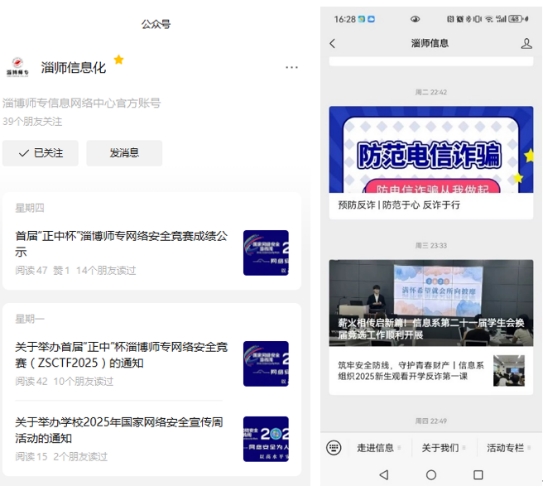543x487 pixels.
Task: Tap the Android home circle button
Action: (x=431, y=475)
